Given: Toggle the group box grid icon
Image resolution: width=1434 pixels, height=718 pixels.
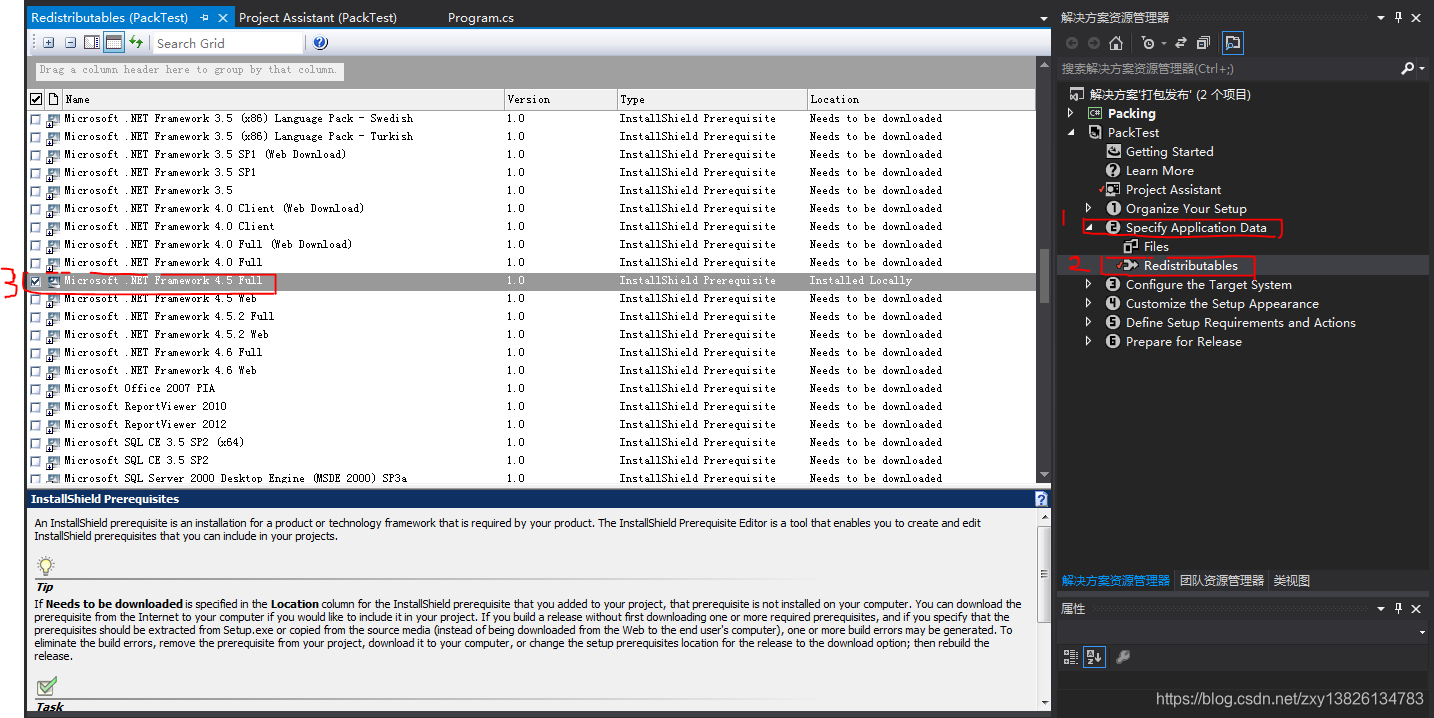Looking at the screenshot, I should pos(114,43).
